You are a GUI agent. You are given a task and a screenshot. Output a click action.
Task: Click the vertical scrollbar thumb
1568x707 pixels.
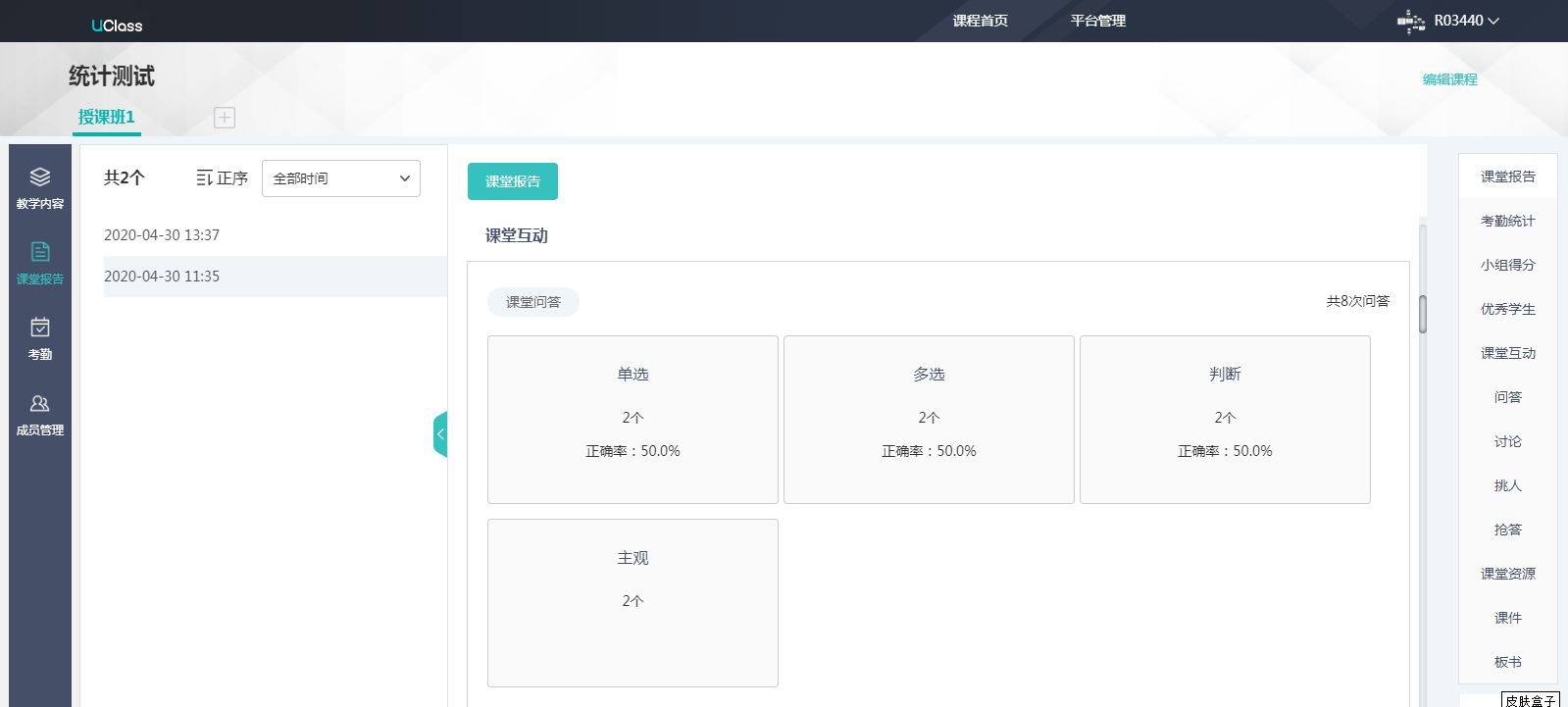click(x=1423, y=314)
